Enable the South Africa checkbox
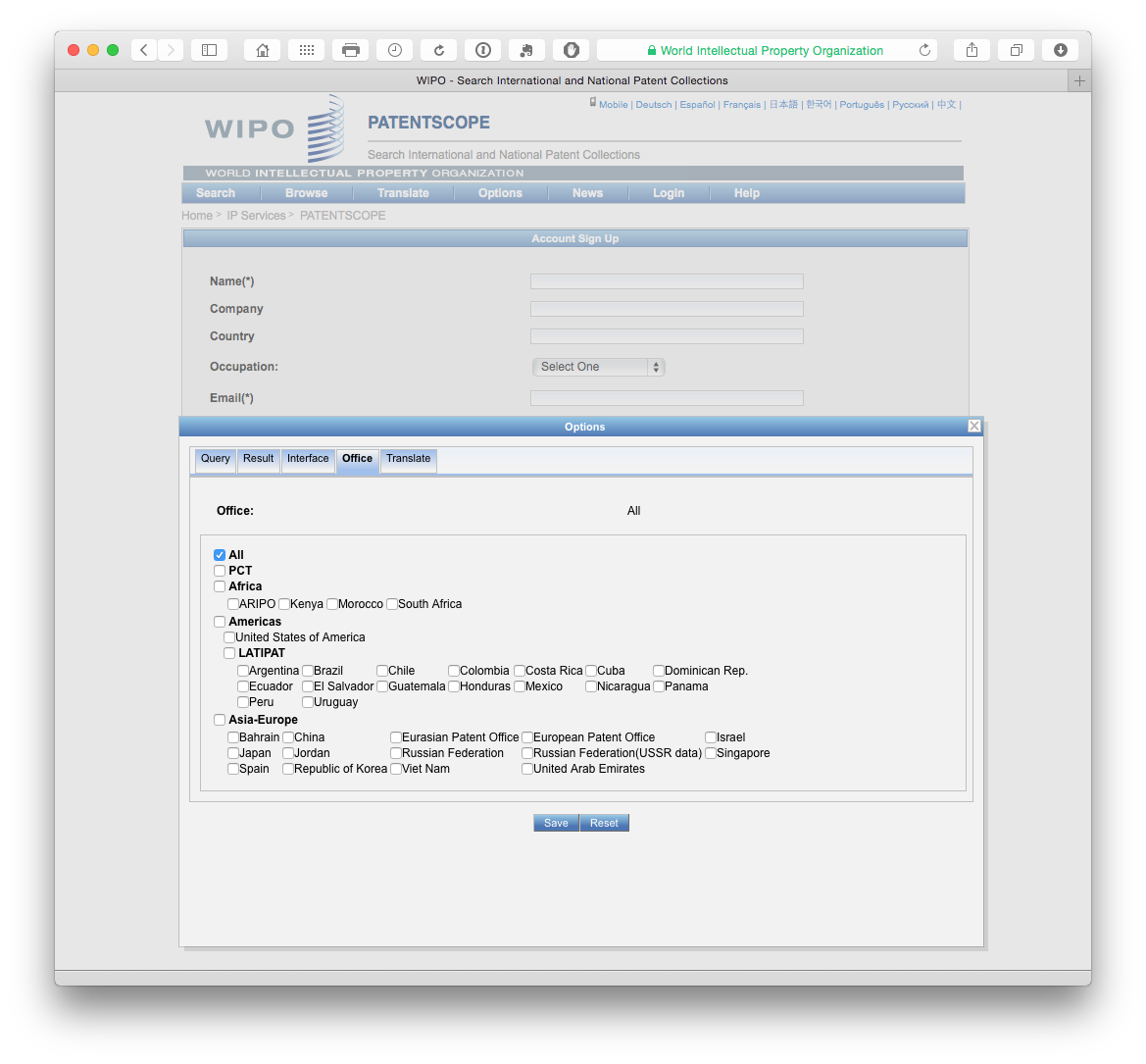1146x1064 pixels. [392, 604]
